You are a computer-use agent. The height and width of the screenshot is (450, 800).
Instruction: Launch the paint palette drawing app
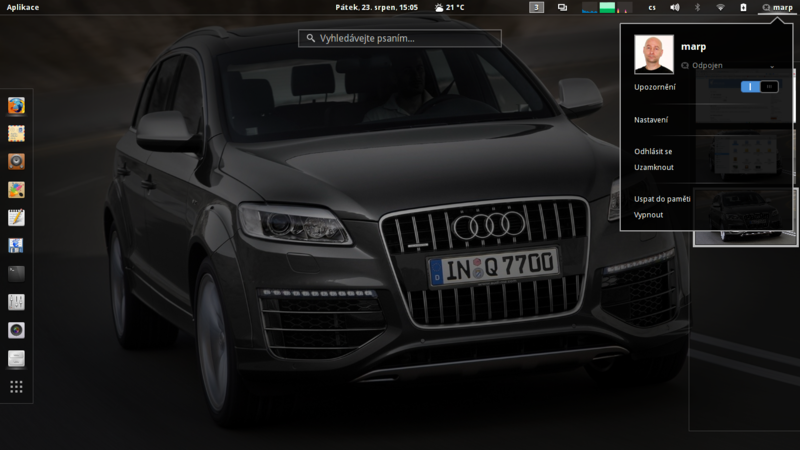coord(16,190)
